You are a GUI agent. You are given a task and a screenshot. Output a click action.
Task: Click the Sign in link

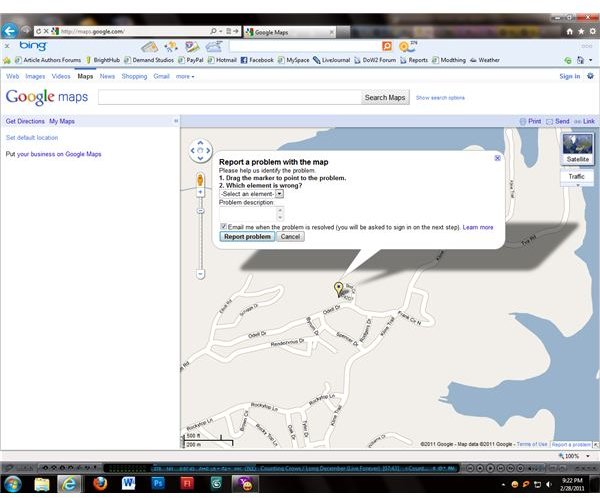click(569, 76)
